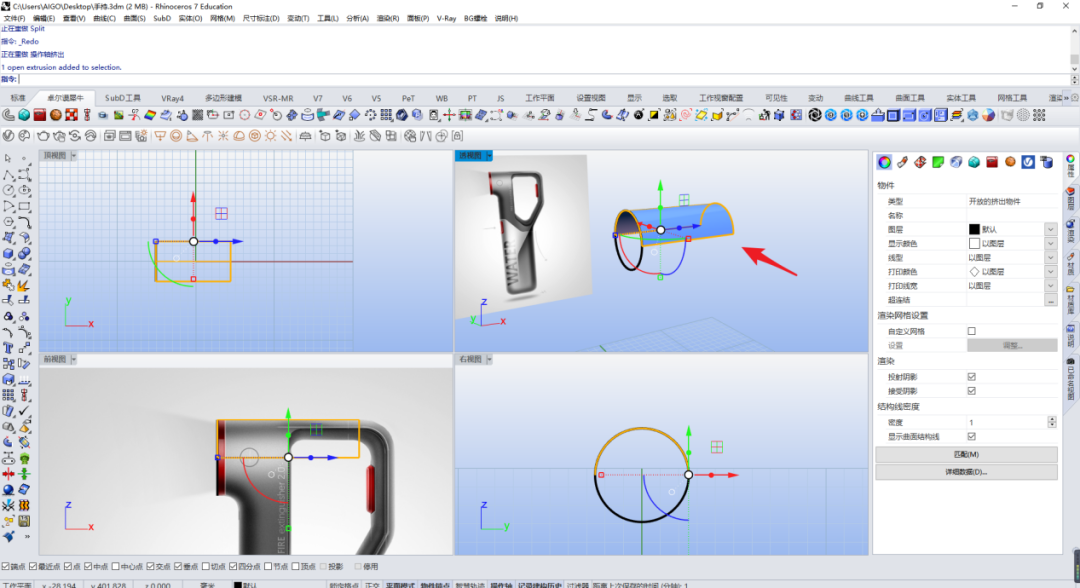The height and width of the screenshot is (588, 1080).
Task: Switch to the 曲线工具 toolbar tab
Action: coord(858,98)
